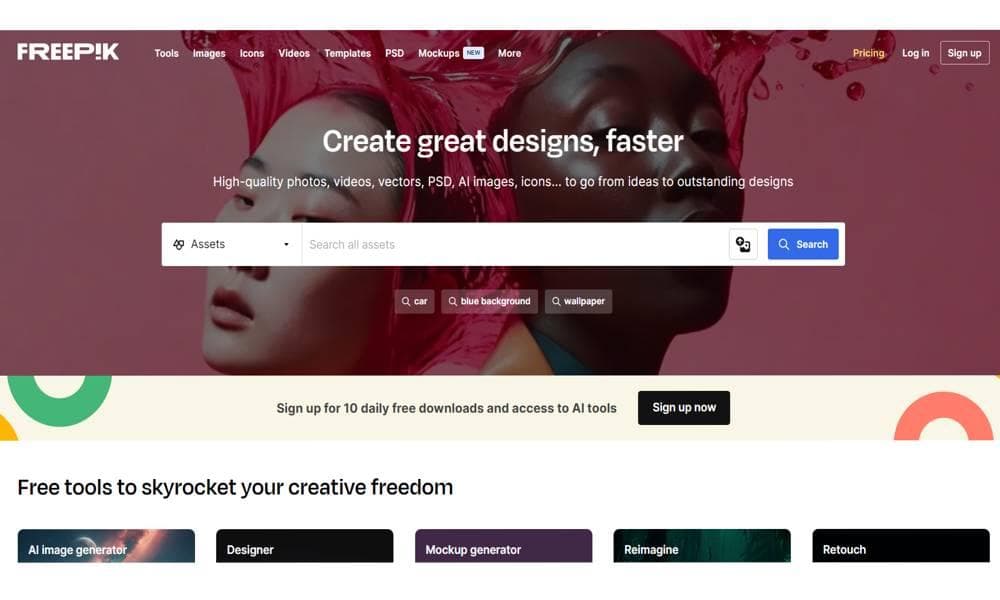
Task: Click the Assets category icon
Action: pyautogui.click(x=179, y=244)
